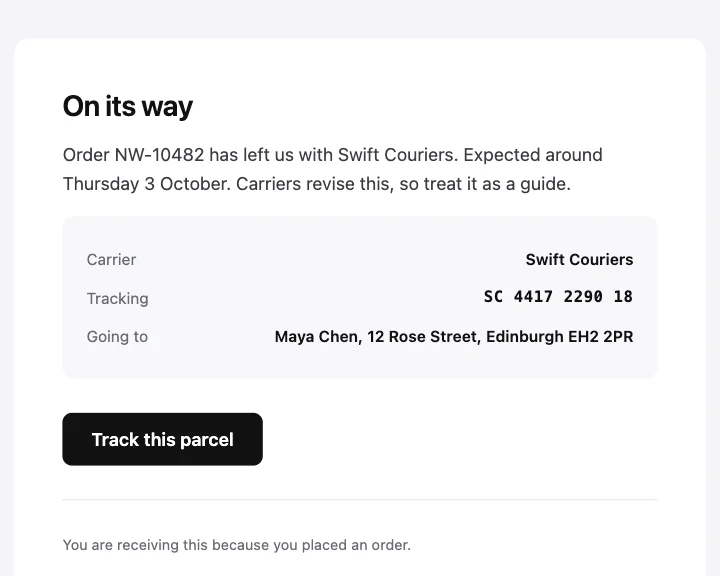This screenshot has height=576, width=720.
Task: Select the tracking number SC 4417 2290 18
Action: click(x=558, y=297)
